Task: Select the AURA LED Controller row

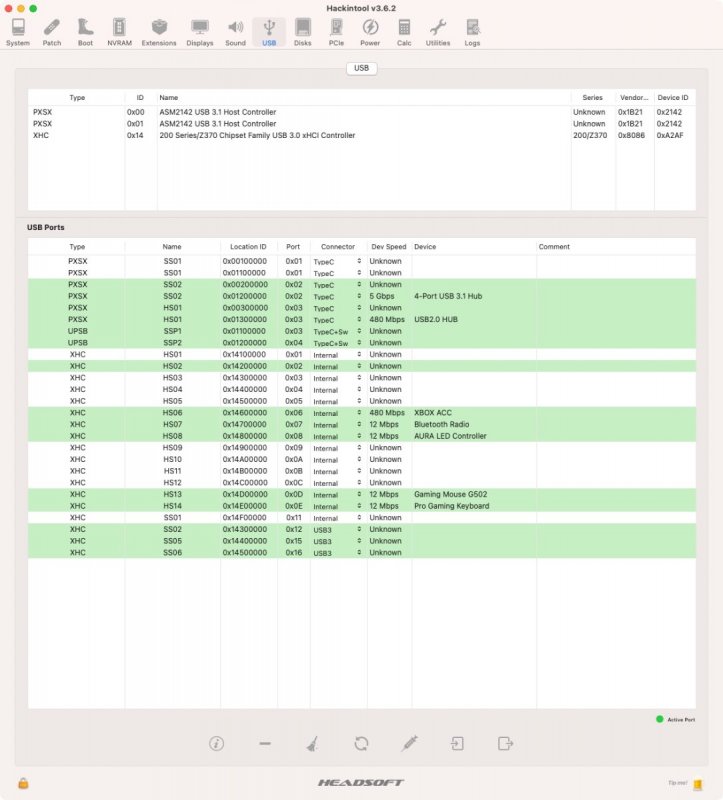Action: (362, 436)
